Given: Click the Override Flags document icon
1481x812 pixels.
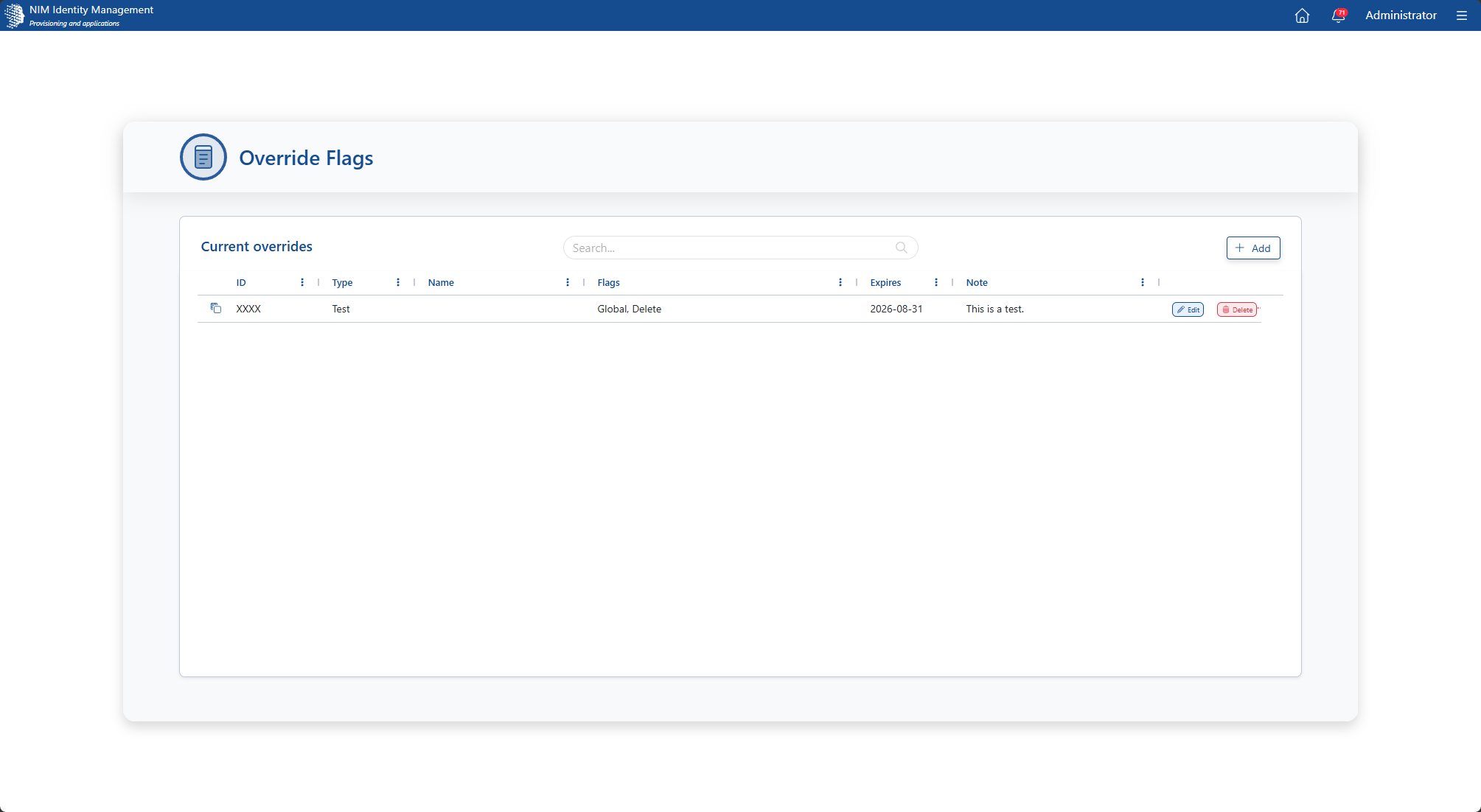Looking at the screenshot, I should pos(203,157).
